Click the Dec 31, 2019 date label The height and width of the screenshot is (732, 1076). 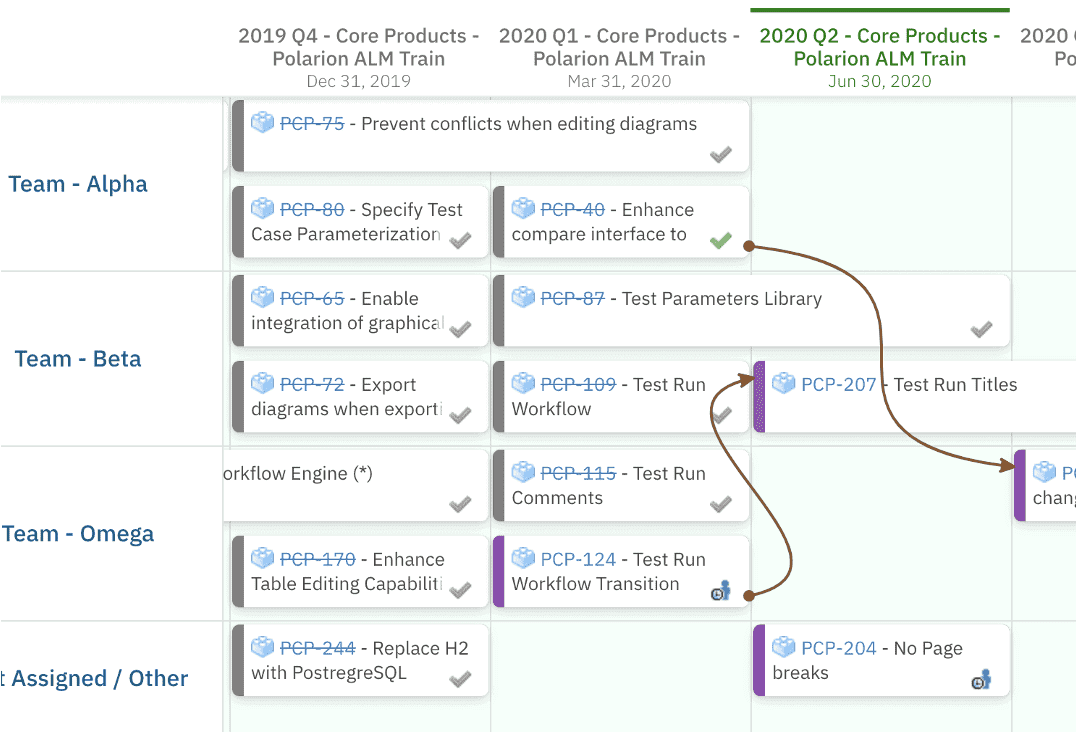pos(358,81)
